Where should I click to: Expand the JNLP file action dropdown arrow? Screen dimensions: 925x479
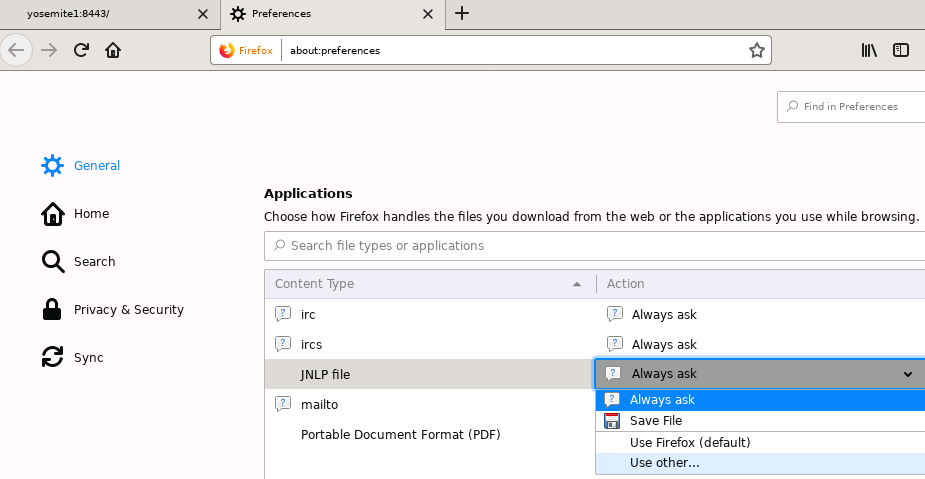point(907,374)
